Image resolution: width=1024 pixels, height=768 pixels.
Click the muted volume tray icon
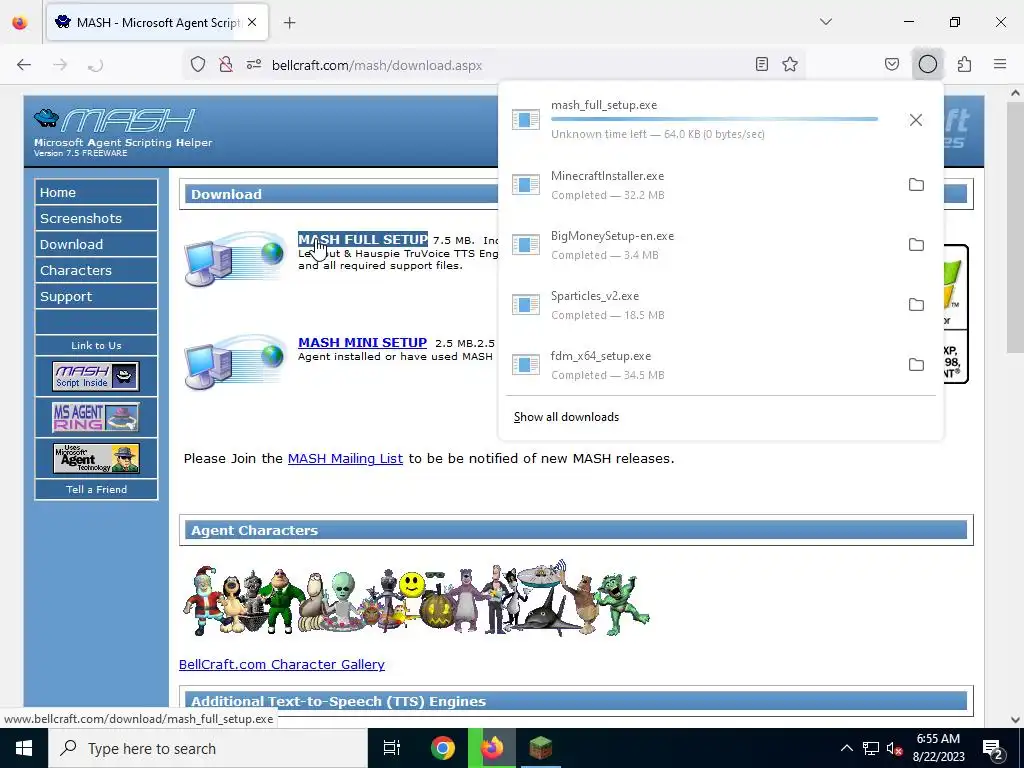pyautogui.click(x=894, y=748)
